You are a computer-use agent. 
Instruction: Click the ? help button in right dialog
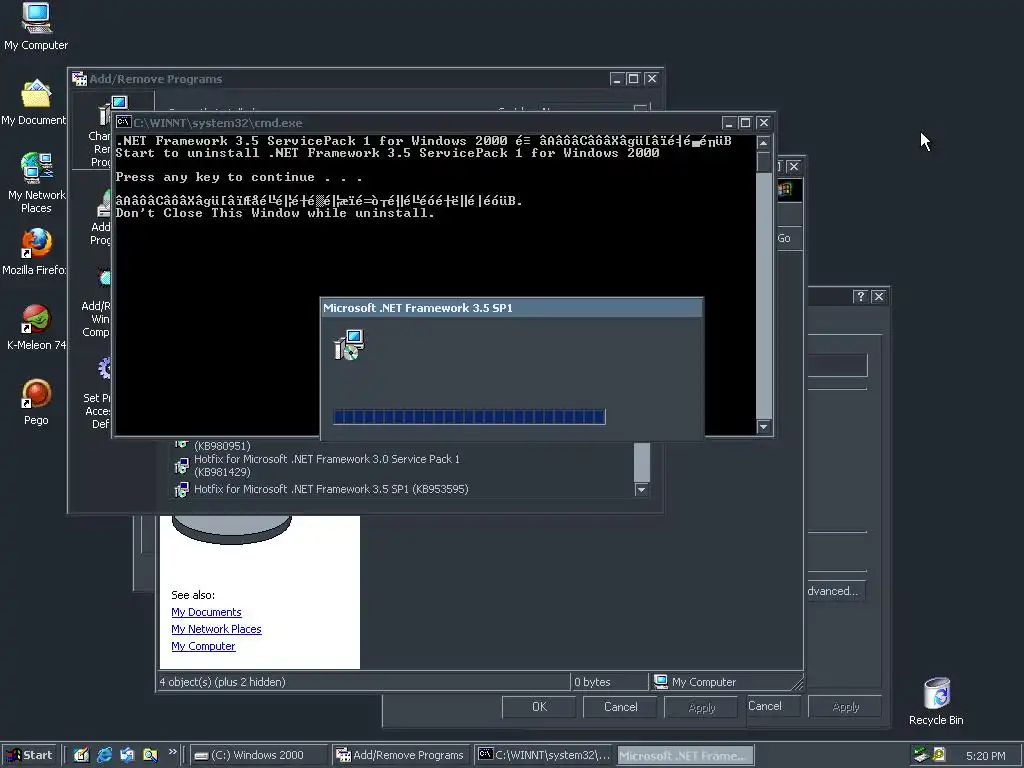tap(860, 296)
